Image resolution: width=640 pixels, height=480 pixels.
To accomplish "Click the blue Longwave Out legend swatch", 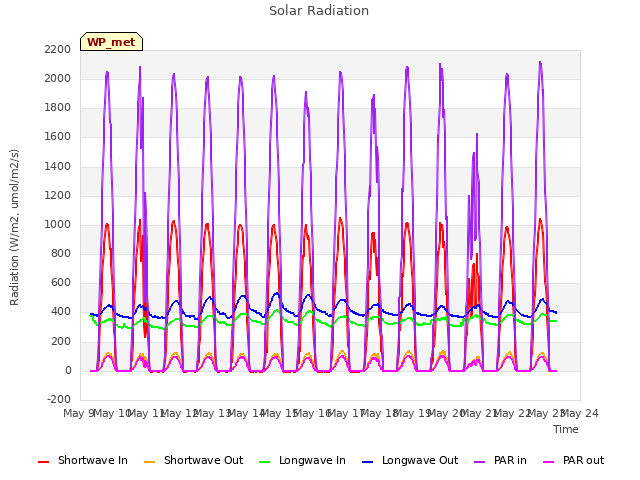I will coord(368,462).
